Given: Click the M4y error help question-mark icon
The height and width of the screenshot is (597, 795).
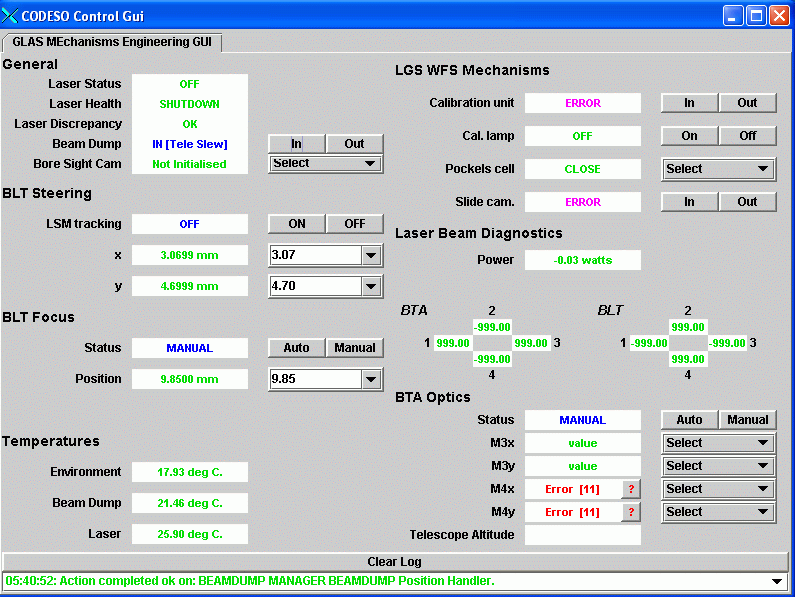Looking at the screenshot, I should click(x=630, y=512).
